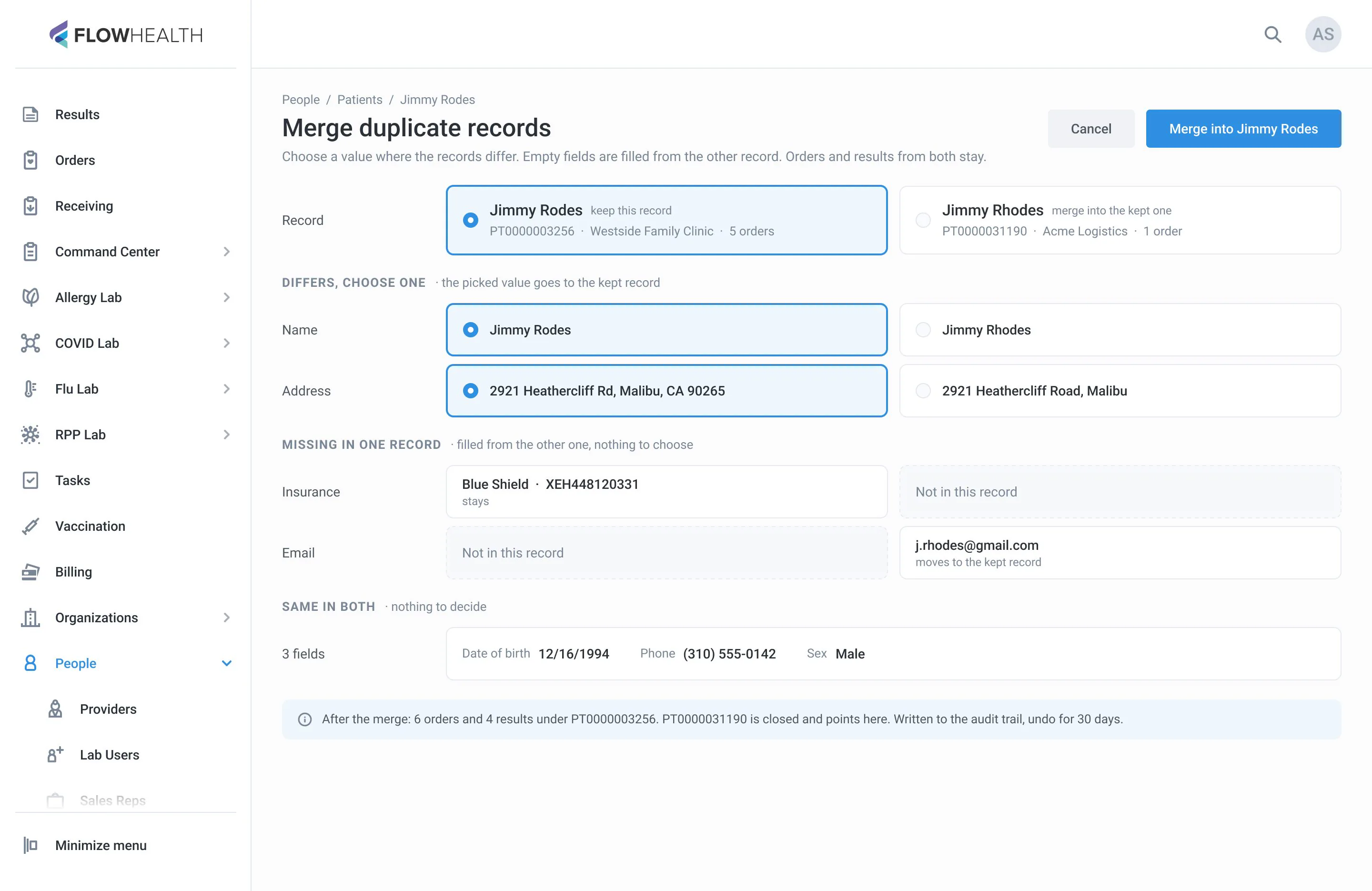Click the Billing register icon
This screenshot has height=891, width=1372.
30,571
